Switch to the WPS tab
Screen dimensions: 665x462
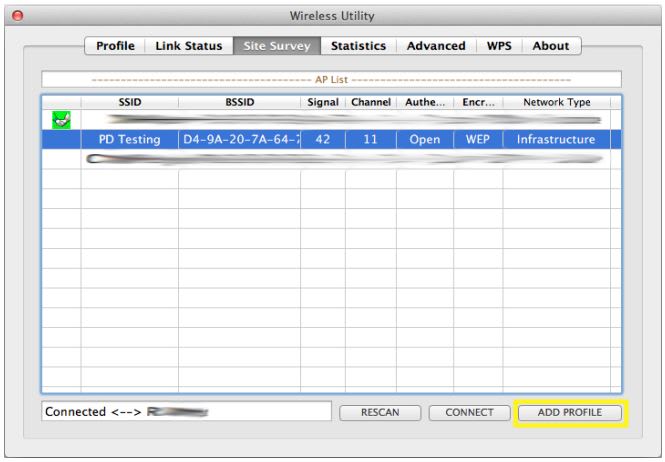(499, 46)
